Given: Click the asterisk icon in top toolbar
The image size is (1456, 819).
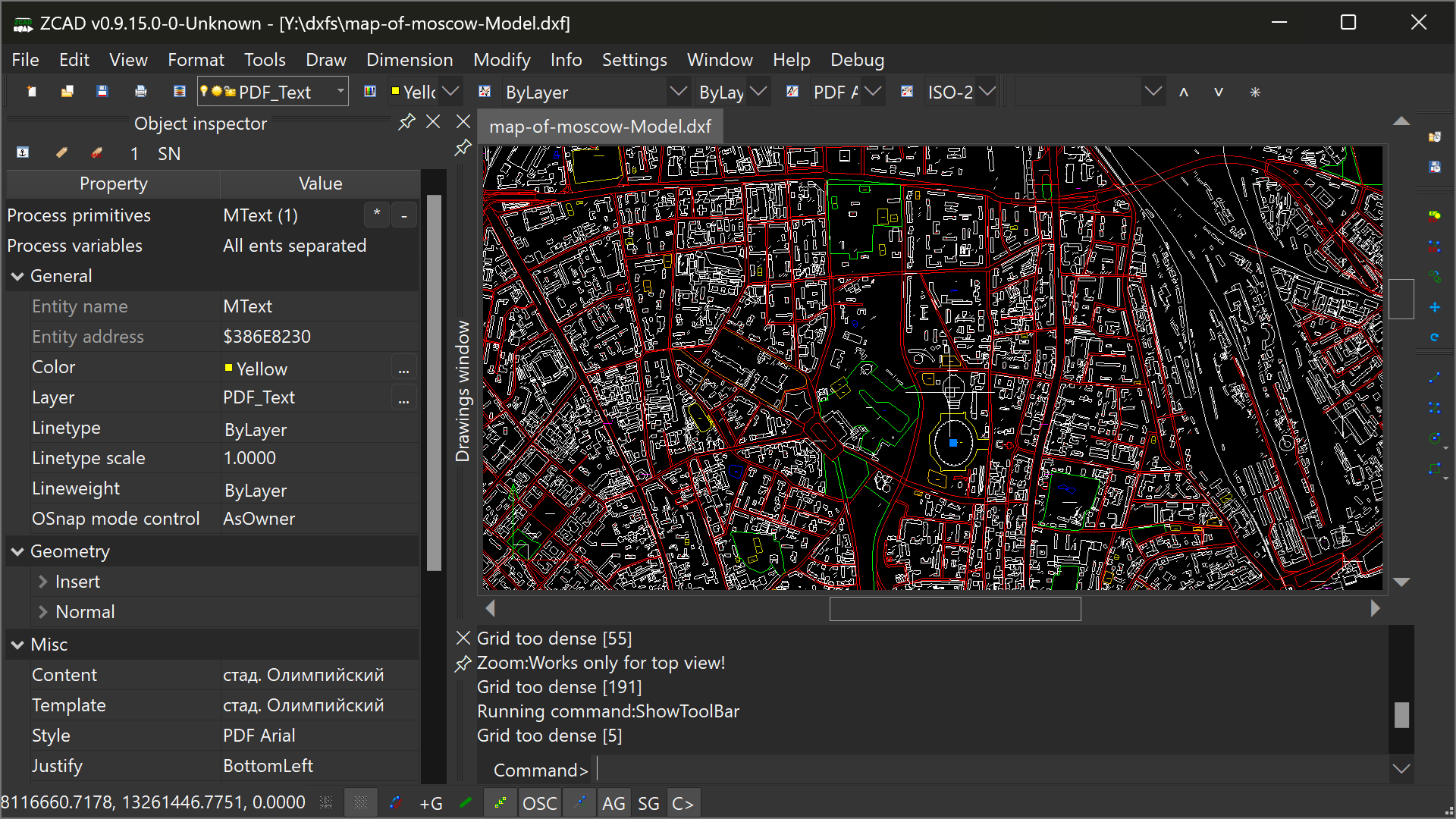Looking at the screenshot, I should [x=1255, y=92].
